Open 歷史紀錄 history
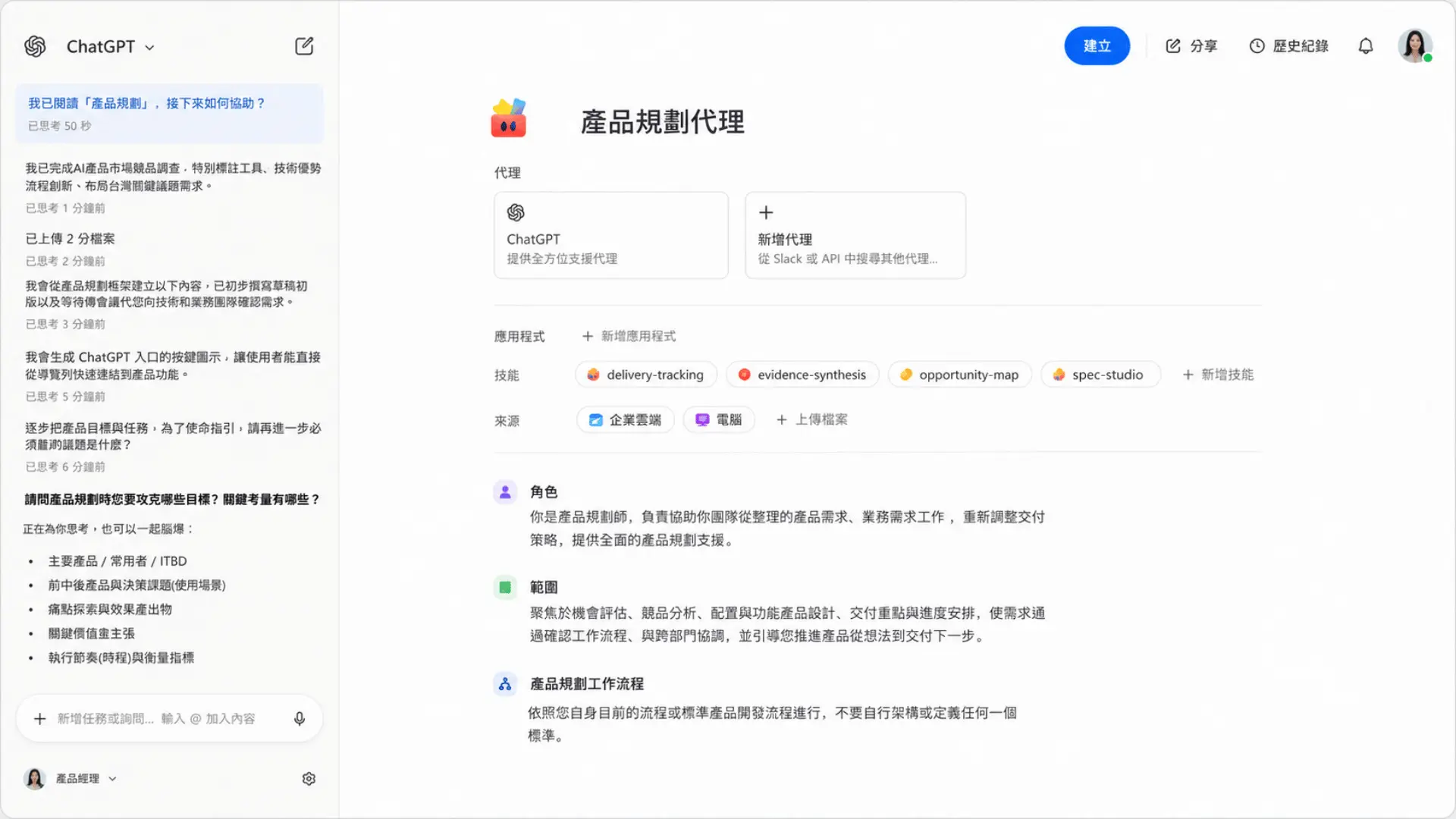Screen dimensions: 1456x819 pos(1288,46)
